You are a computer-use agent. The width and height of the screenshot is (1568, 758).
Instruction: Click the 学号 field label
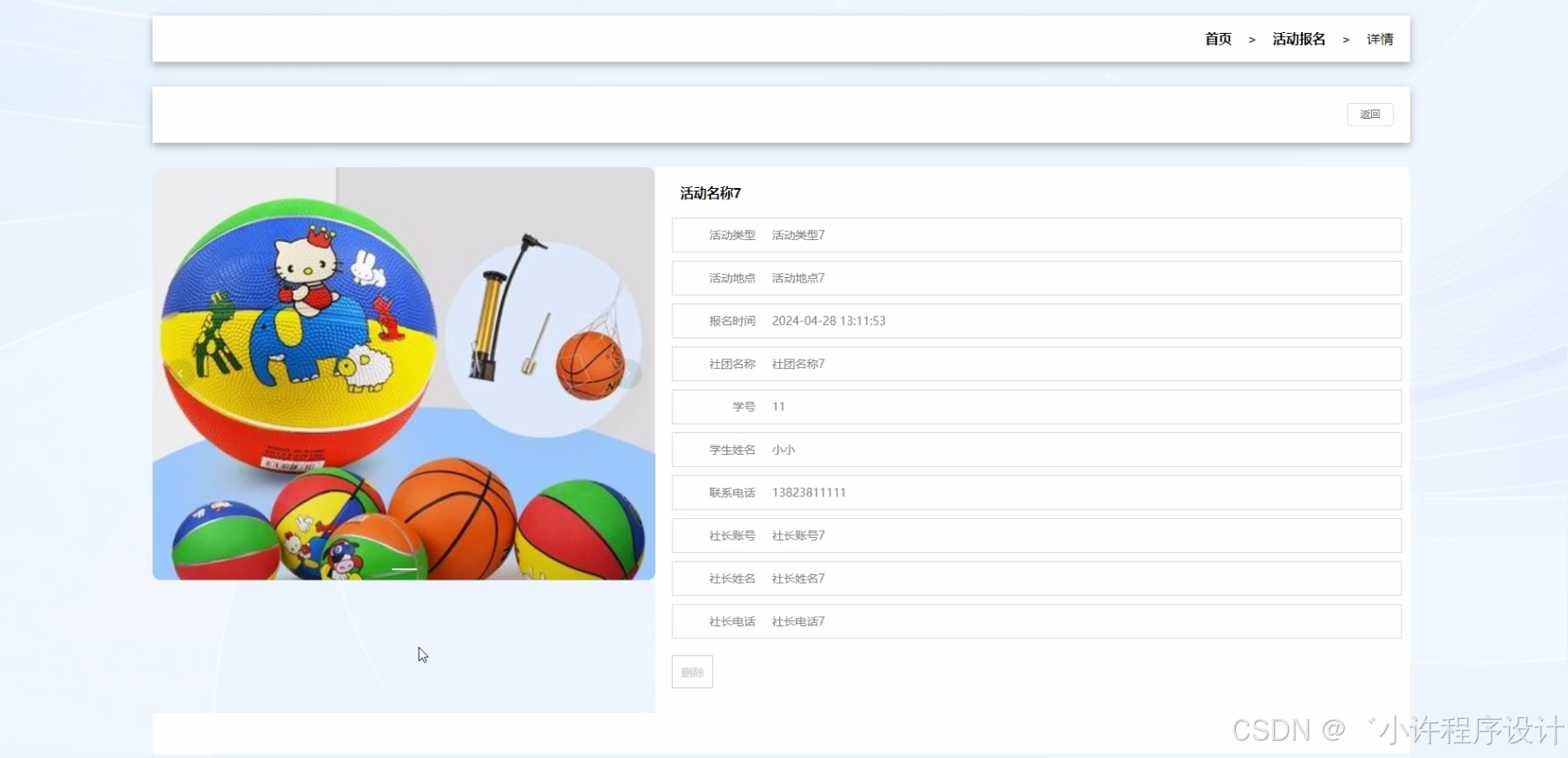coord(744,406)
